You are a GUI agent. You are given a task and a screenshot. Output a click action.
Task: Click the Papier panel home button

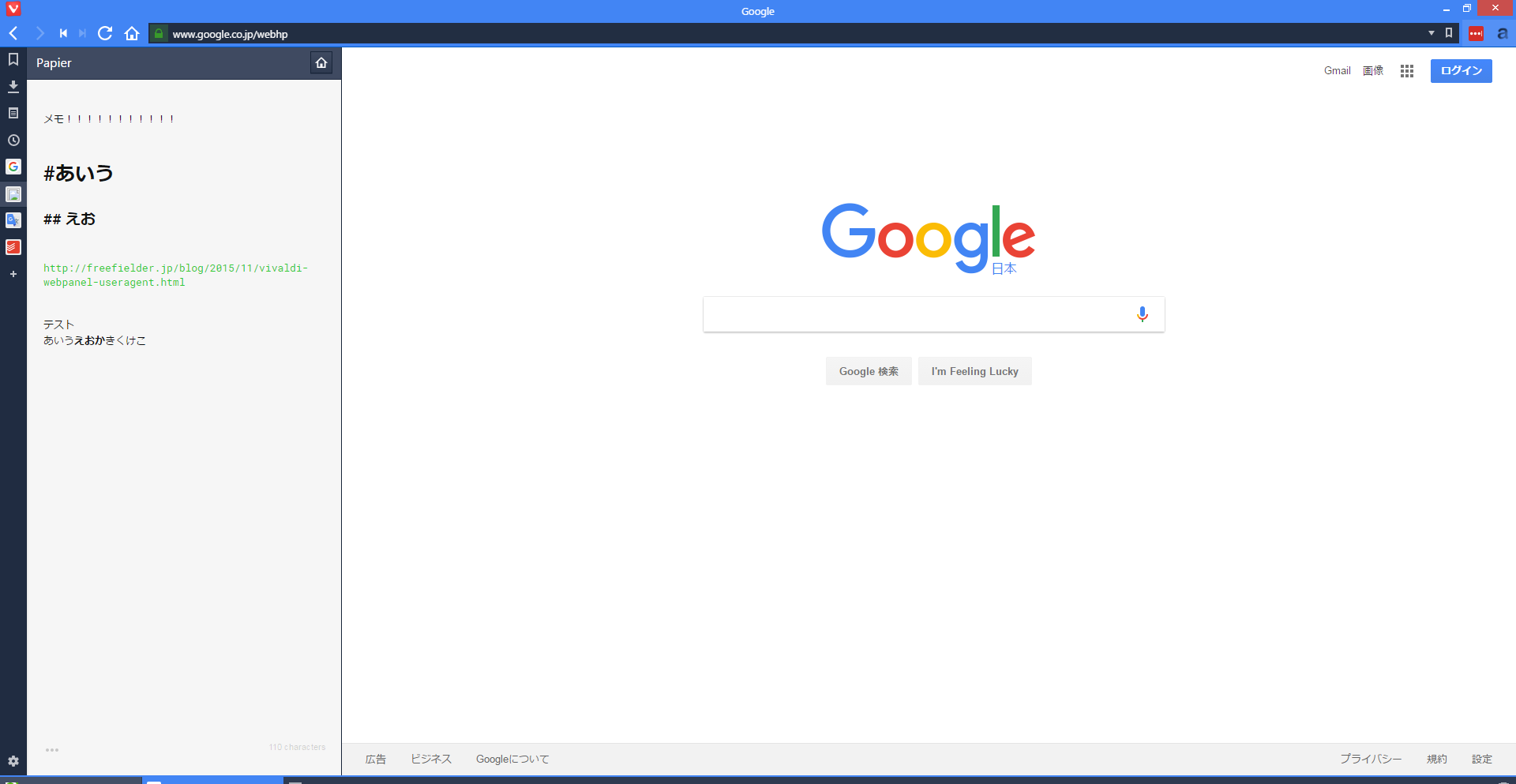click(321, 62)
